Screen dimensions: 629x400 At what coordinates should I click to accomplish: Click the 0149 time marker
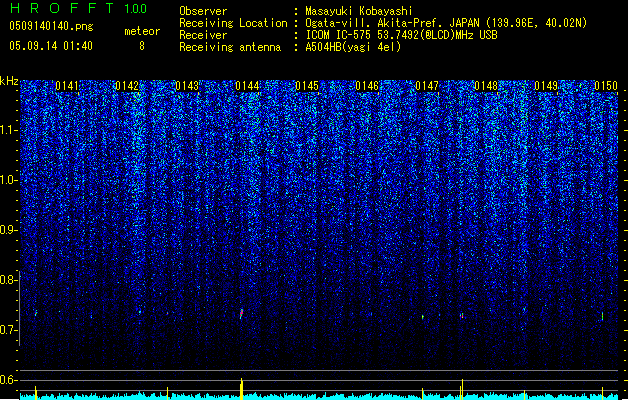546,86
